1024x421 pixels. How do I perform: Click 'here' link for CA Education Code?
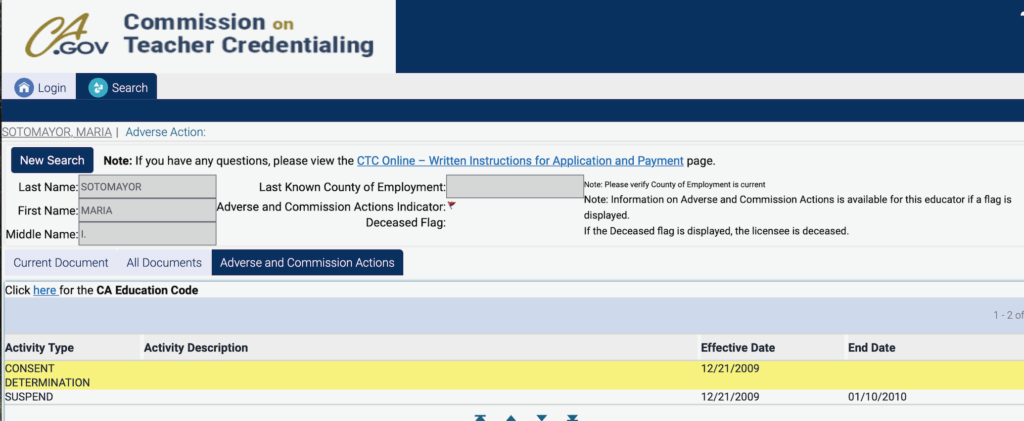[44, 290]
